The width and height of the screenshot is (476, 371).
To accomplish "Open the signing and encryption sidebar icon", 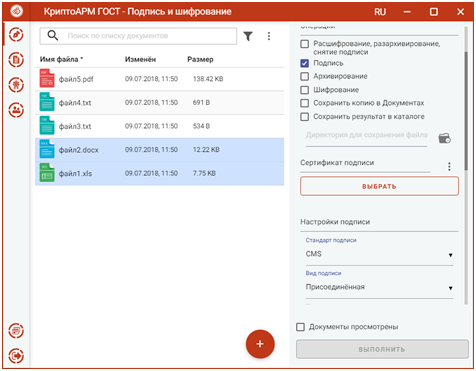I will 16,35.
